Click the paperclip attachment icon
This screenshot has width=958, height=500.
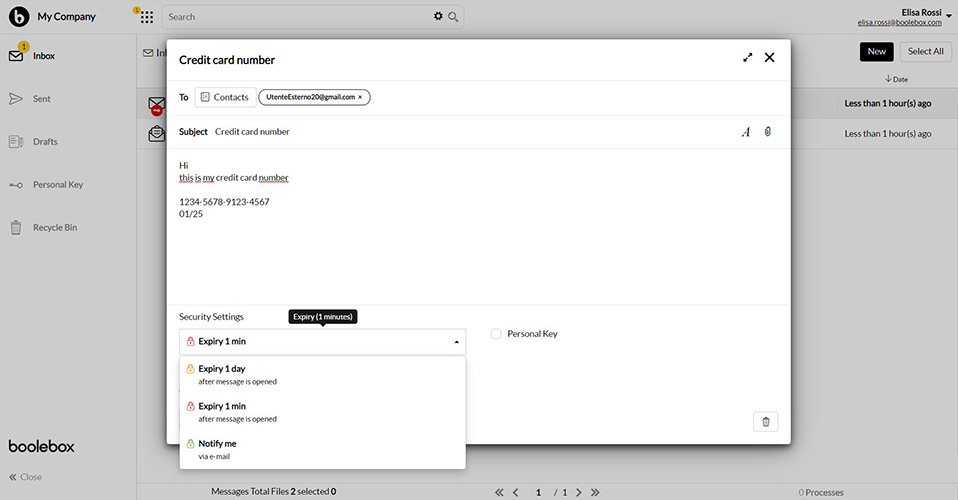point(767,132)
